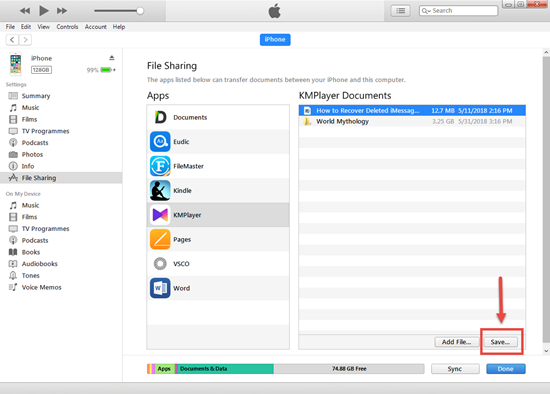
Task: Open the list view icon near search
Action: click(401, 11)
